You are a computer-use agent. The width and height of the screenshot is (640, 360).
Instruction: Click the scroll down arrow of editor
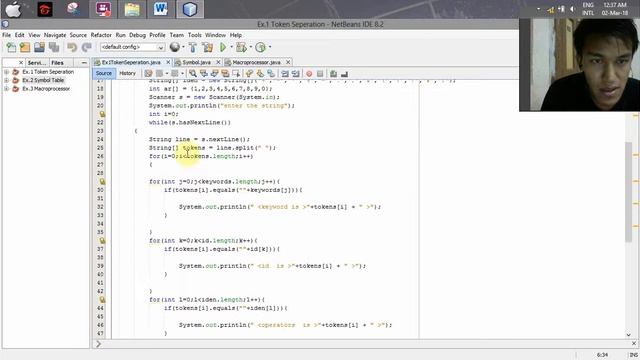[x=628, y=335]
